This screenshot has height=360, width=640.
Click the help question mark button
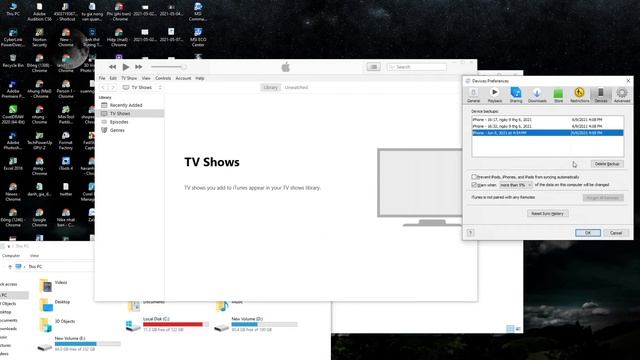(x=470, y=233)
